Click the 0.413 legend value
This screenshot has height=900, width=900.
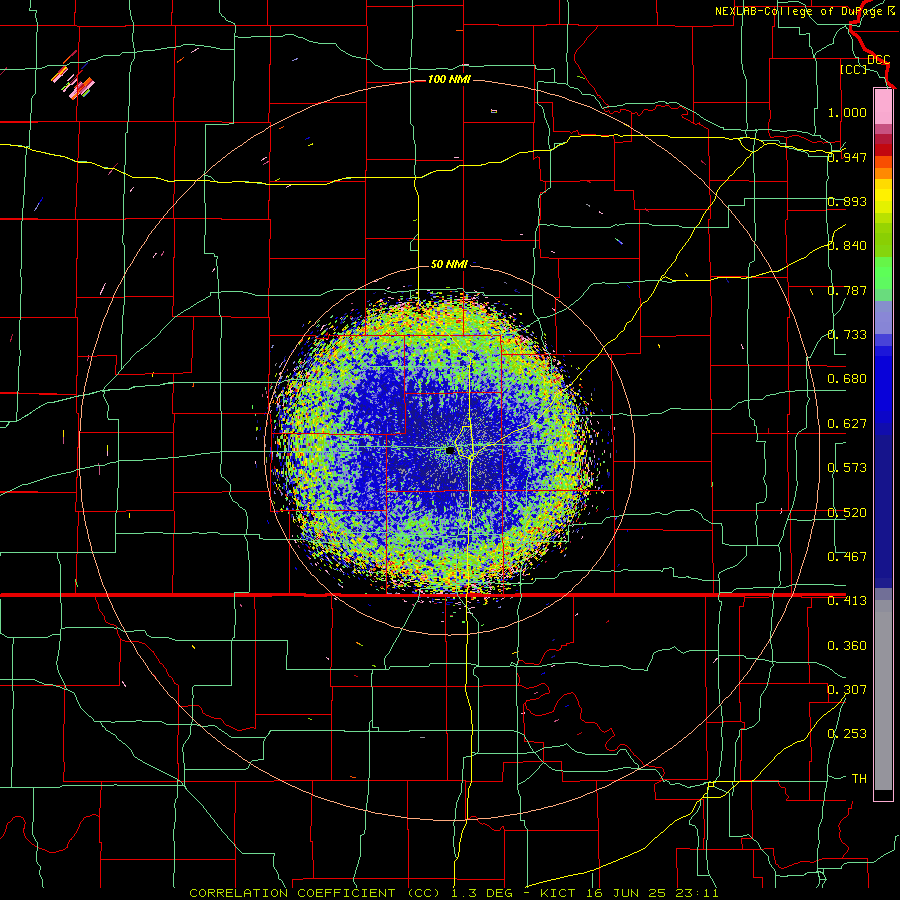coord(847,601)
